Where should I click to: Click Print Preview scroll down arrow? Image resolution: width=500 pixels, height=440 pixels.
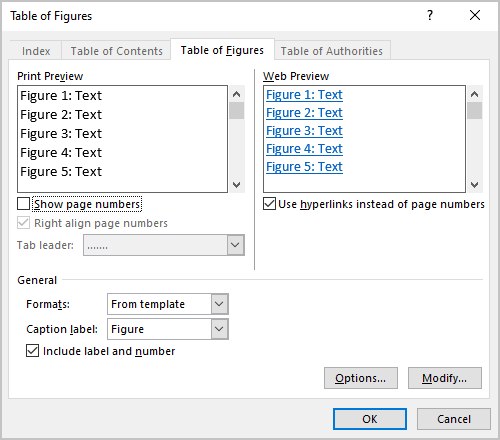coord(237,184)
